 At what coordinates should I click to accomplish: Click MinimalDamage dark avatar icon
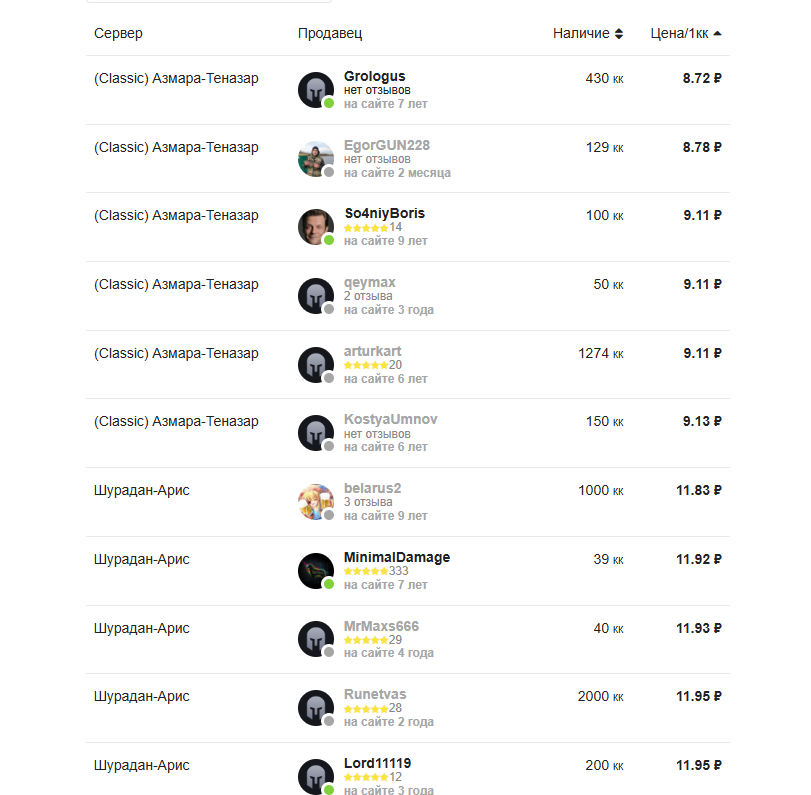(315, 571)
